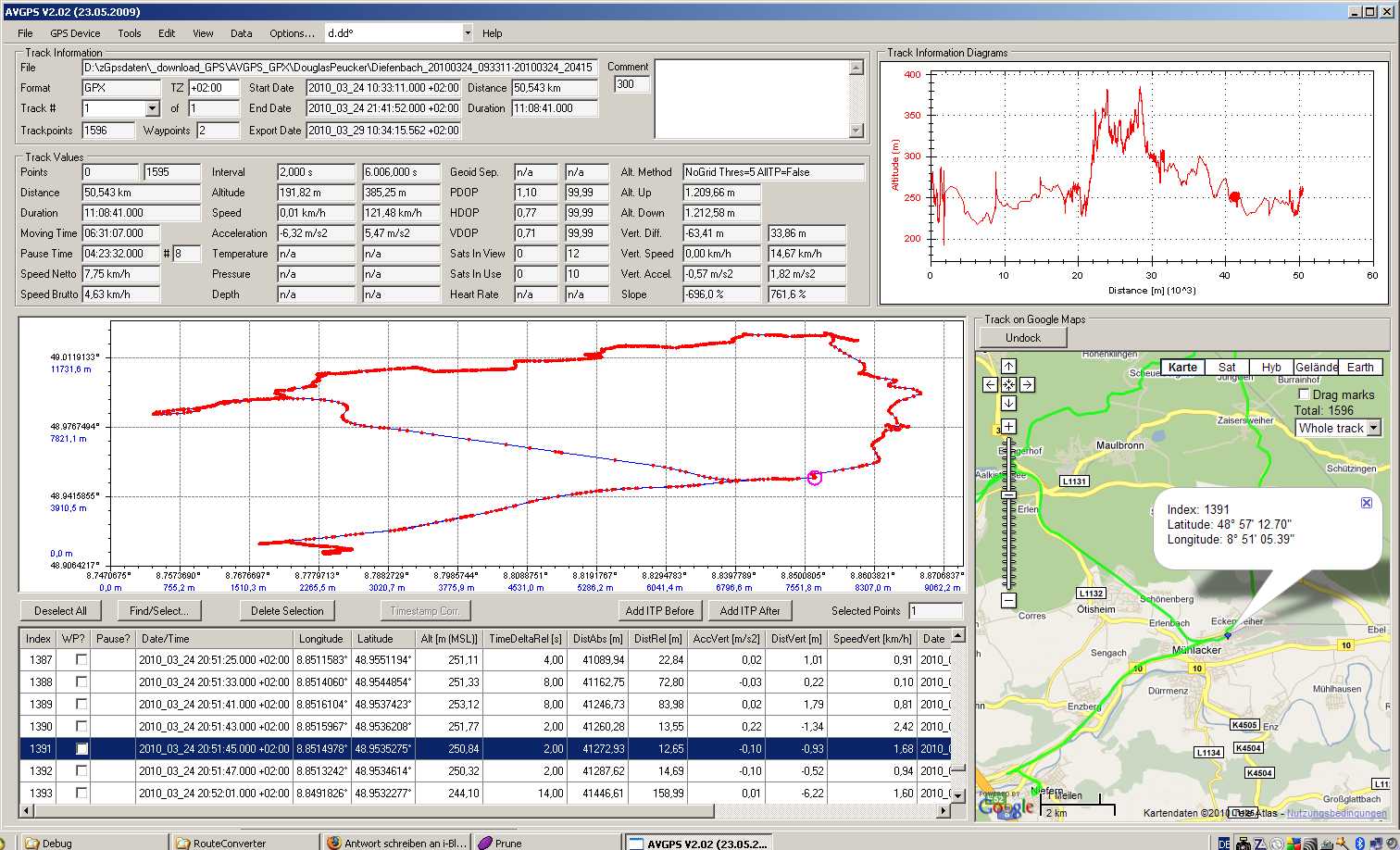This screenshot has width=1400, height=850.
Task: Recenter map with the middle pan button
Action: (1008, 384)
